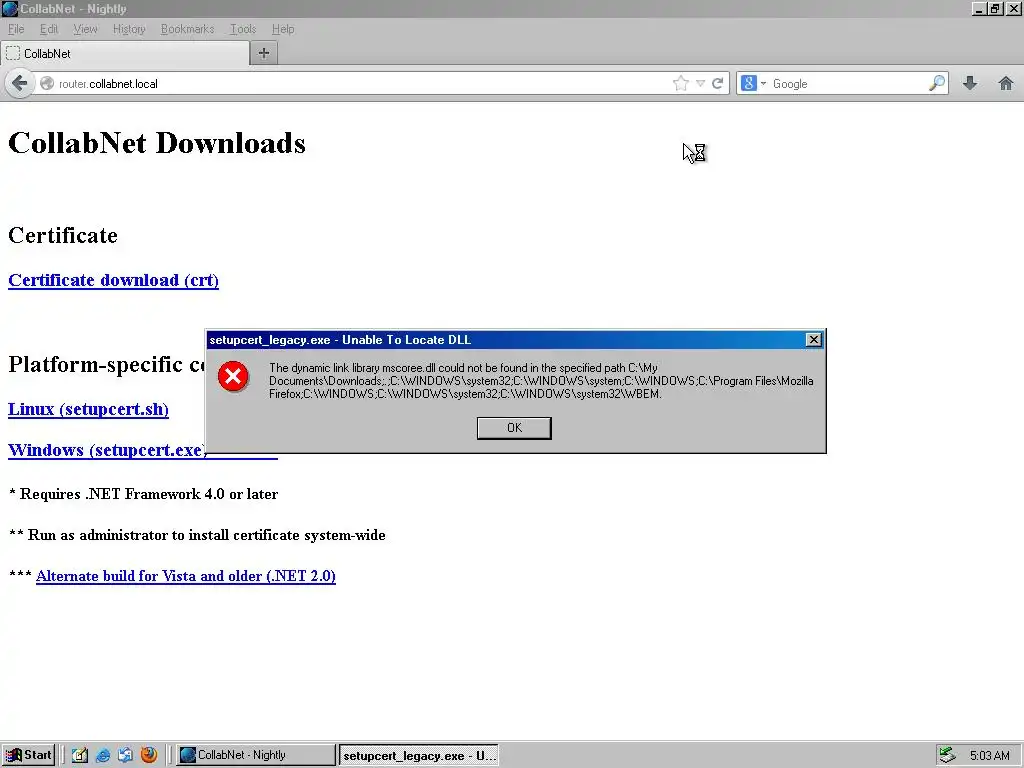Open the Help menu

[x=283, y=29]
